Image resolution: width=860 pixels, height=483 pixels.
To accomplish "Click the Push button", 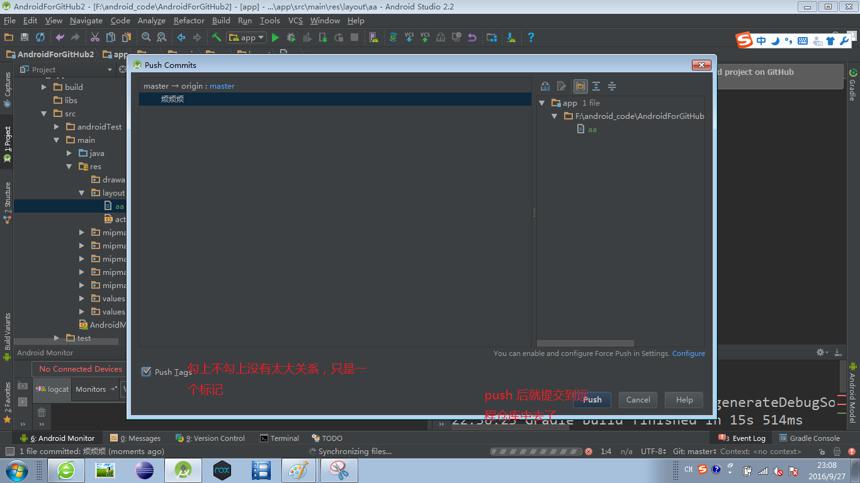I will click(592, 400).
